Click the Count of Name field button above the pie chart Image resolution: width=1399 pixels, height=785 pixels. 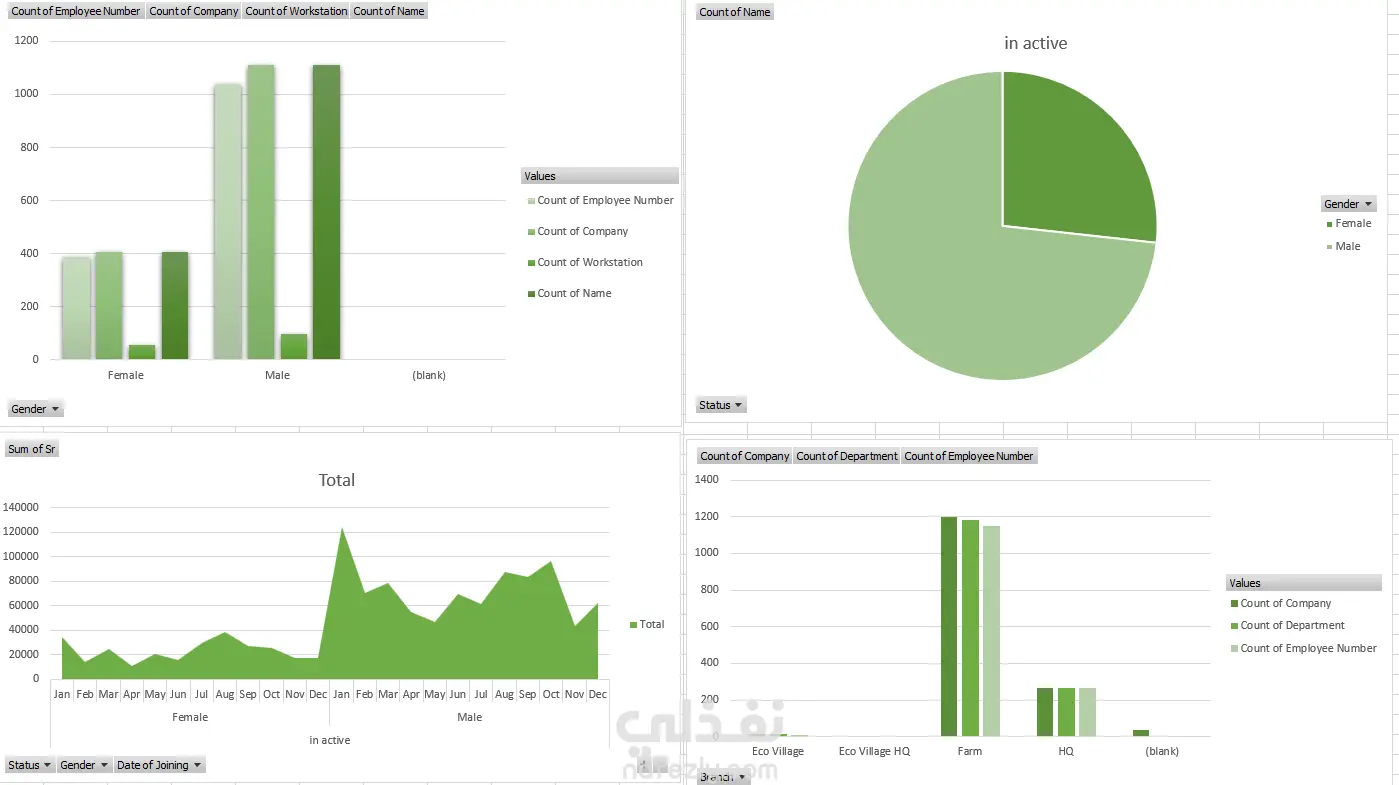pos(735,12)
